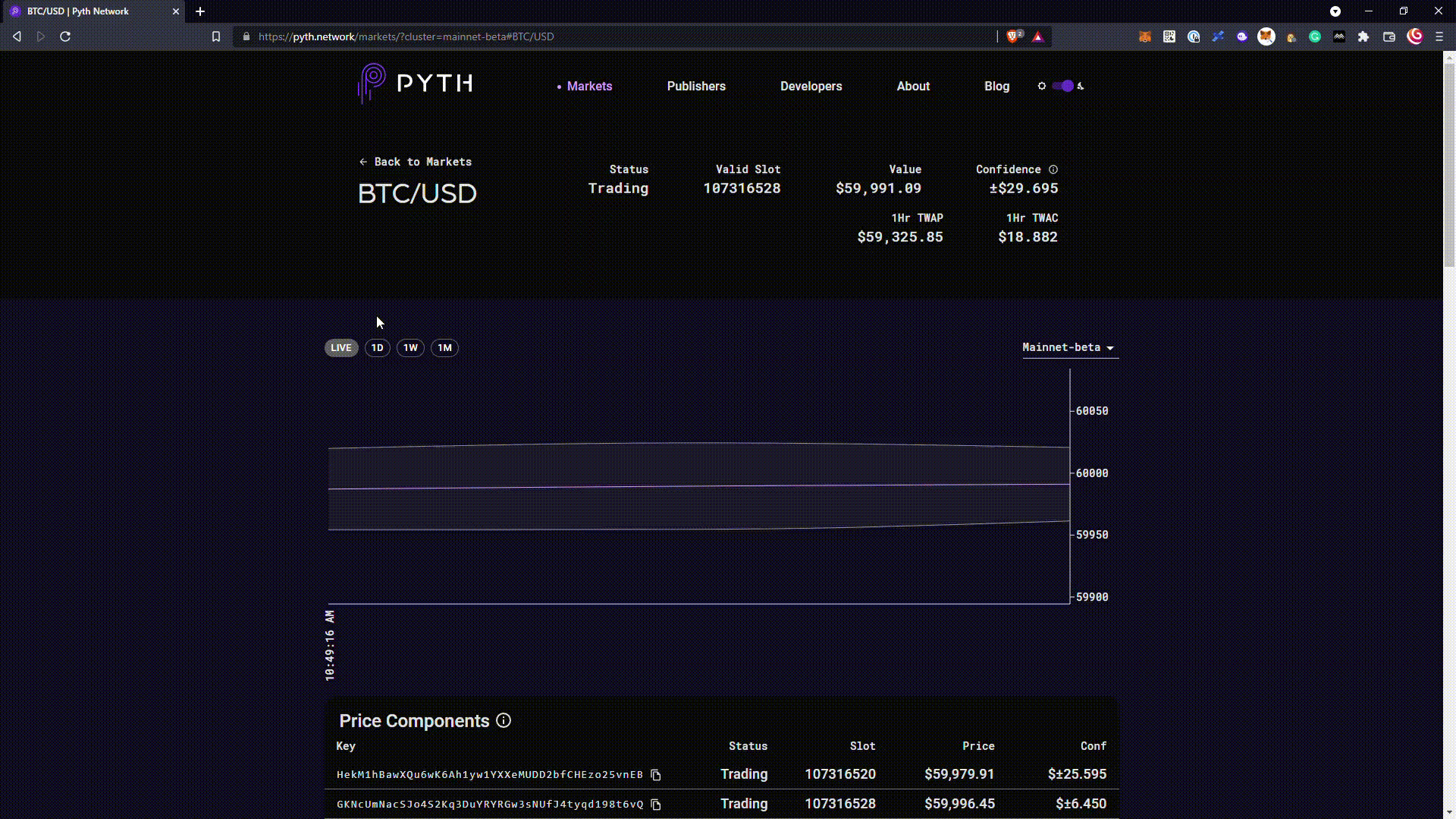Click the HekM1hBaw publisher key text
The image size is (1456, 819).
pyautogui.click(x=490, y=775)
